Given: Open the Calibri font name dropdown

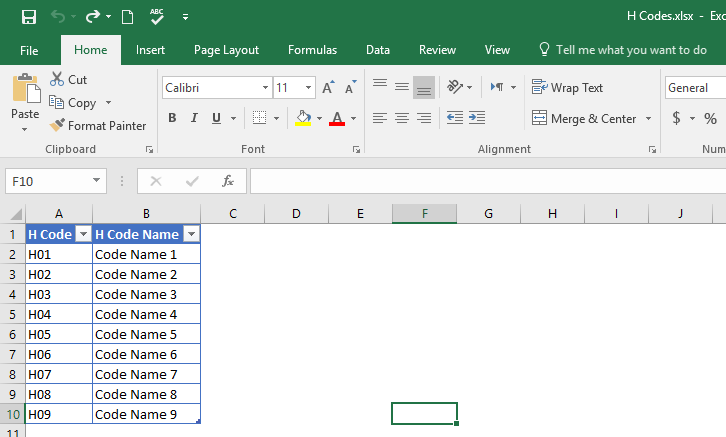Looking at the screenshot, I should point(265,87).
